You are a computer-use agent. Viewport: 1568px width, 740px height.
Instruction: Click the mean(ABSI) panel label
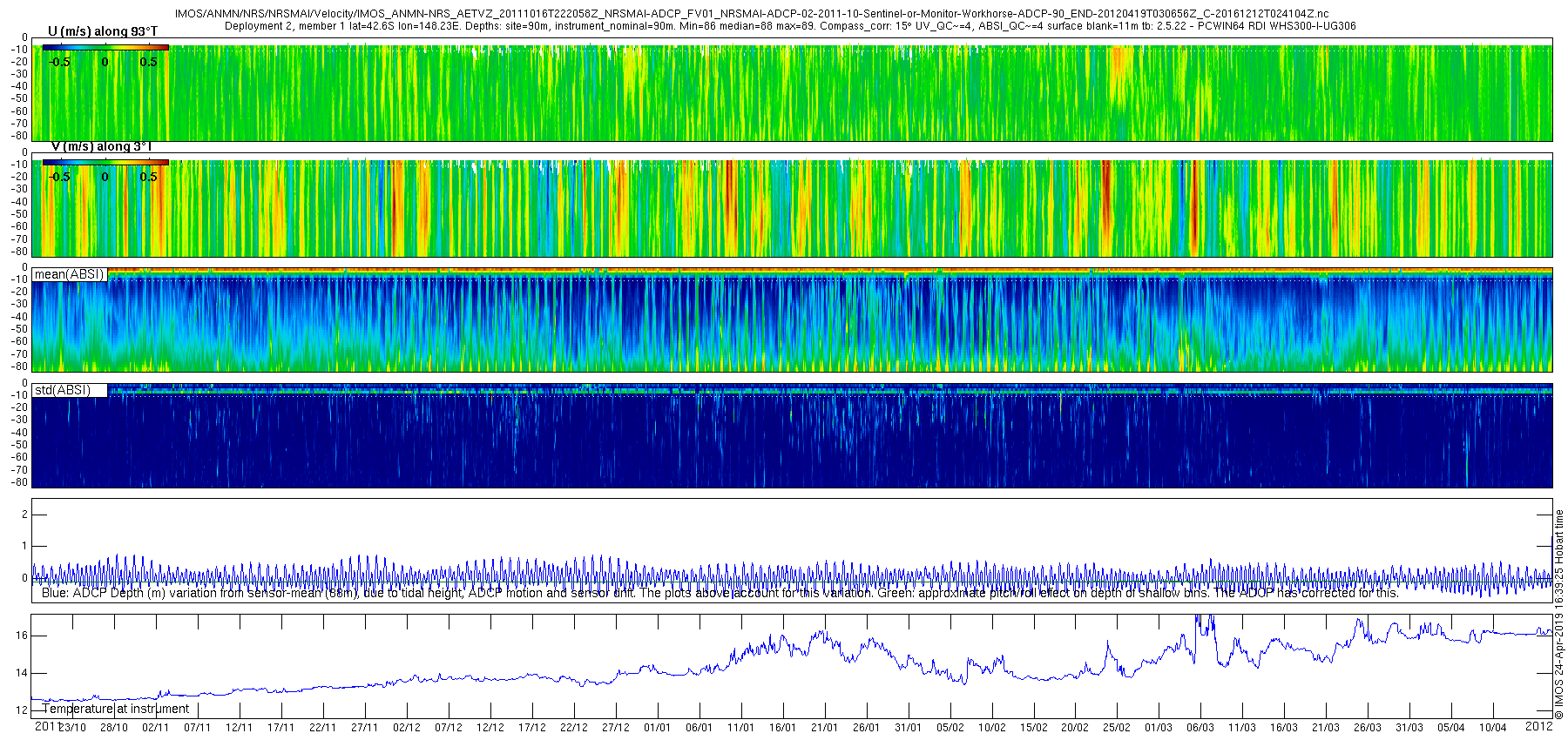pos(69,274)
